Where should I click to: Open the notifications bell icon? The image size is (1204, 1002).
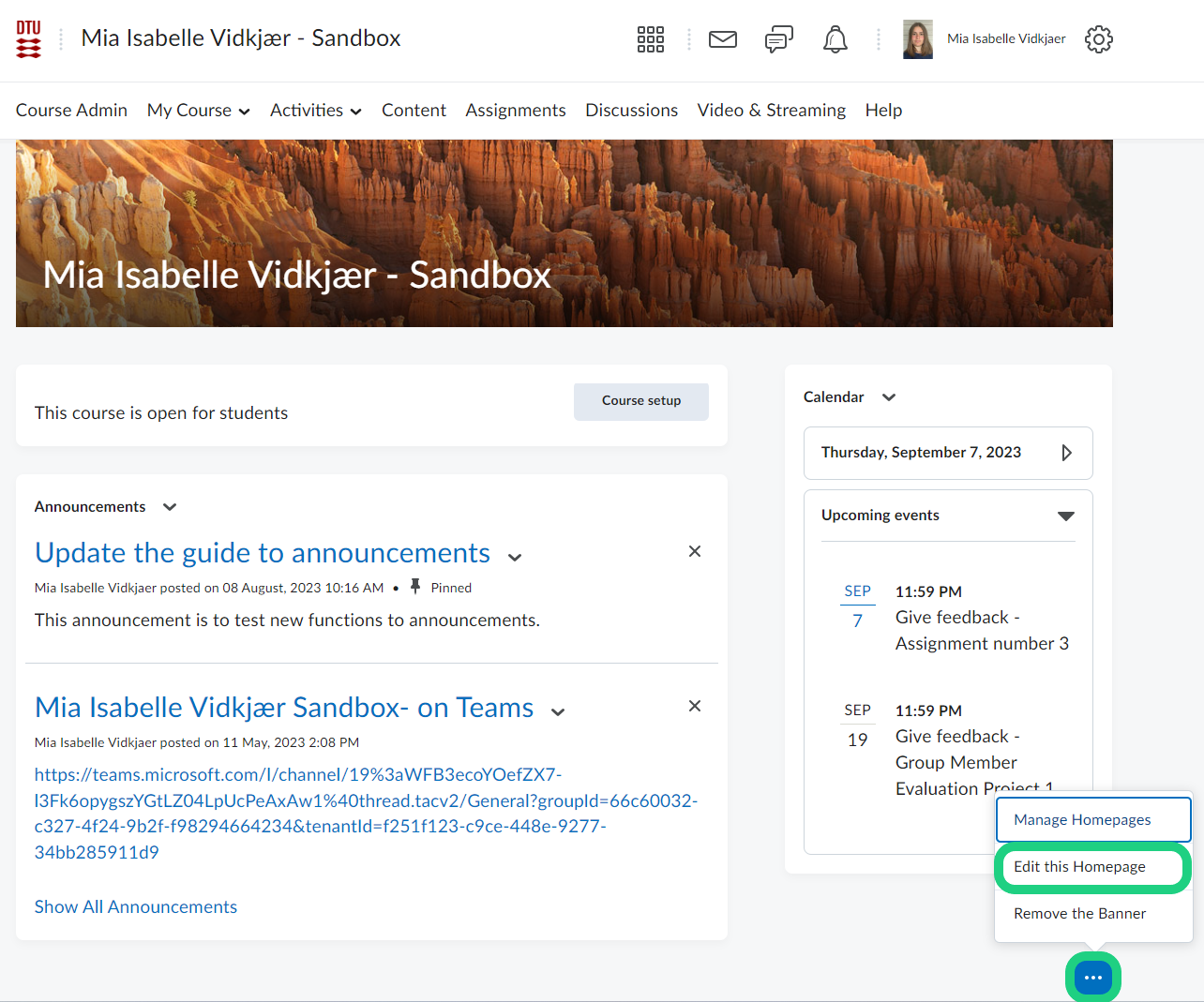tap(835, 39)
